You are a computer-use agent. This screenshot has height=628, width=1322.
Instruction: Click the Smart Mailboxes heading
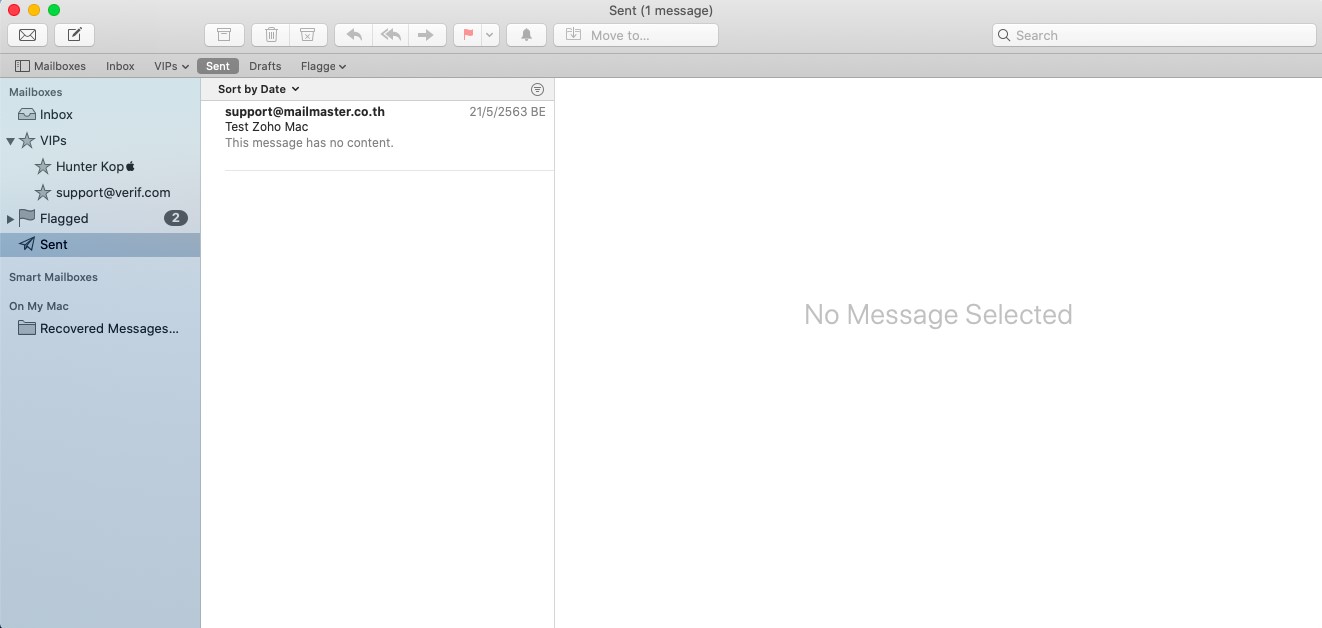point(53,277)
